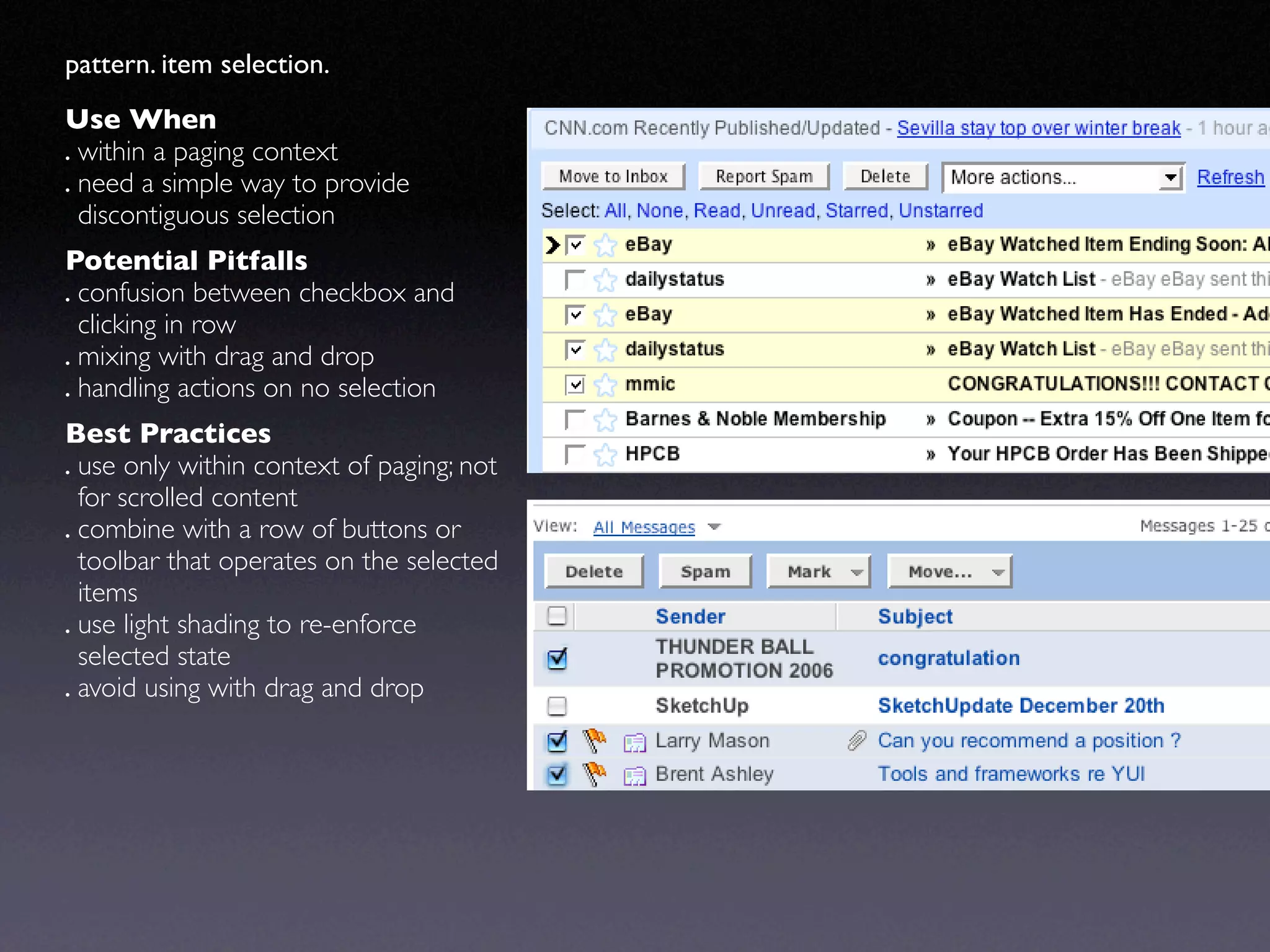
Task: Open the congratulation message subject
Action: point(949,658)
